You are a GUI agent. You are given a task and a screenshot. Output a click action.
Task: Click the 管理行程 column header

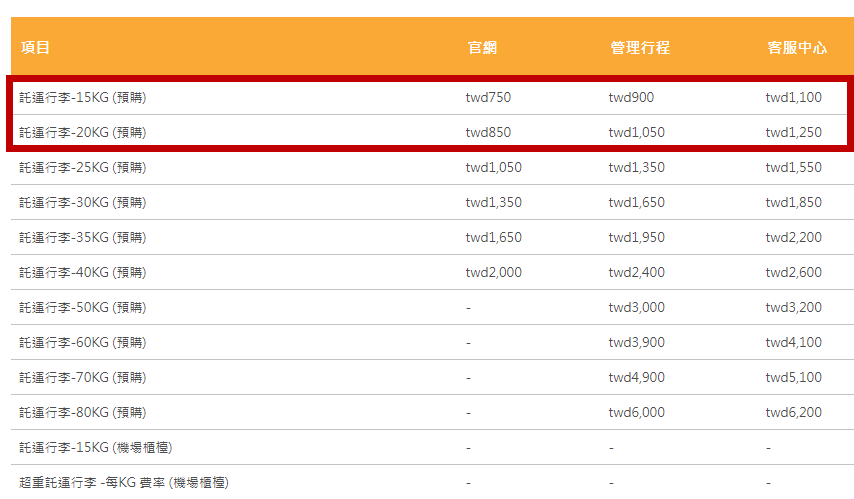(640, 48)
